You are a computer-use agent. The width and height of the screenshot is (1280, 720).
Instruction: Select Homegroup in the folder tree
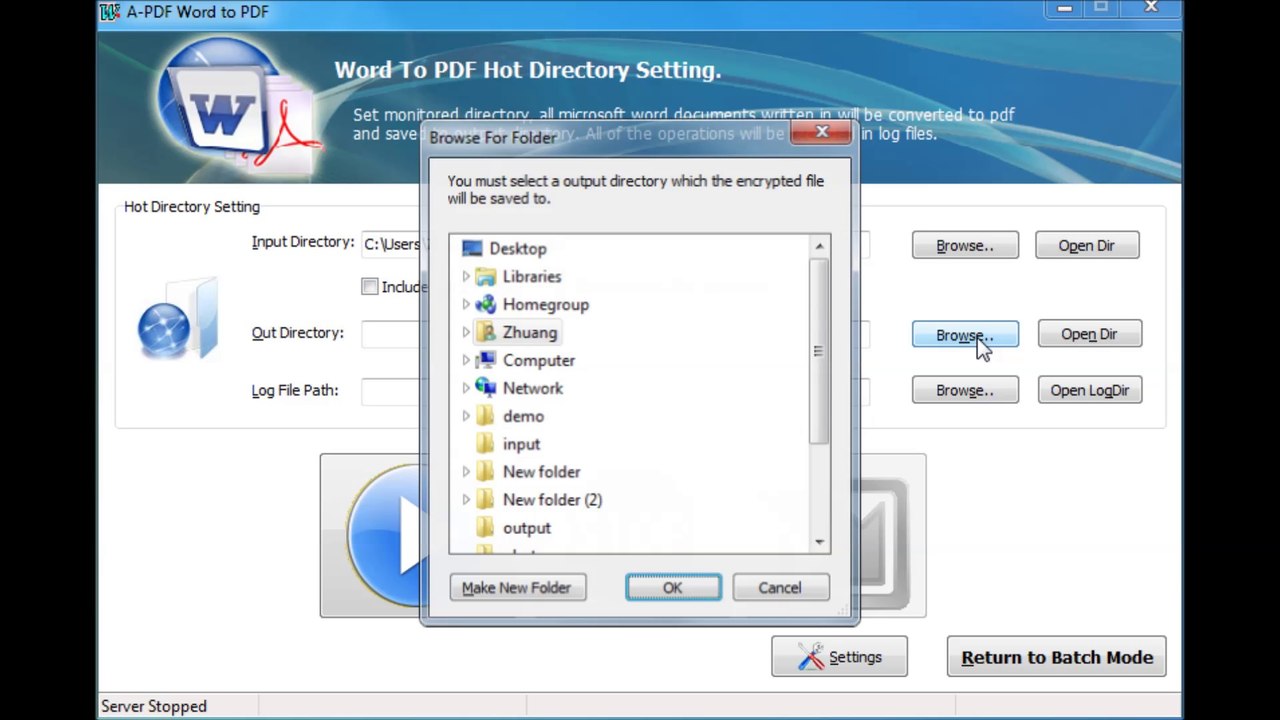coord(546,305)
